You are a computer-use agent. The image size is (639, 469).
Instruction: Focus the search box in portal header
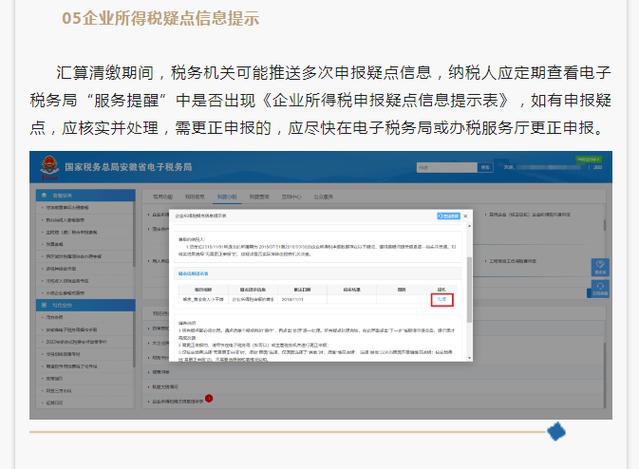point(447,167)
